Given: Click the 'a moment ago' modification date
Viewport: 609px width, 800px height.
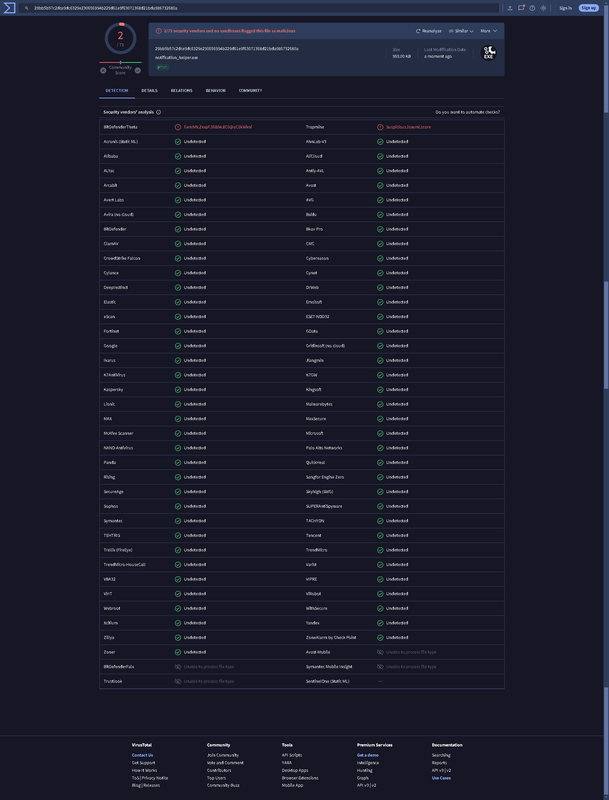Looking at the screenshot, I should pos(438,57).
